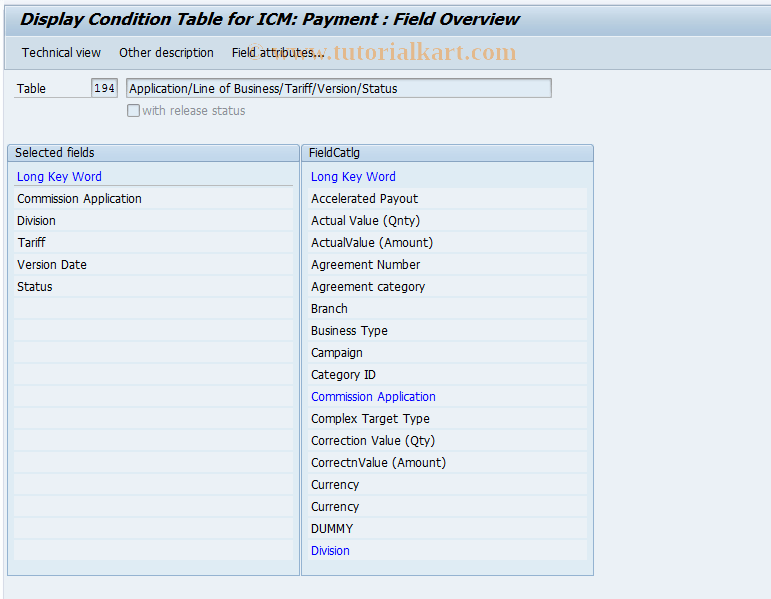Select 'Status' in Selected fields

[x=153, y=287]
